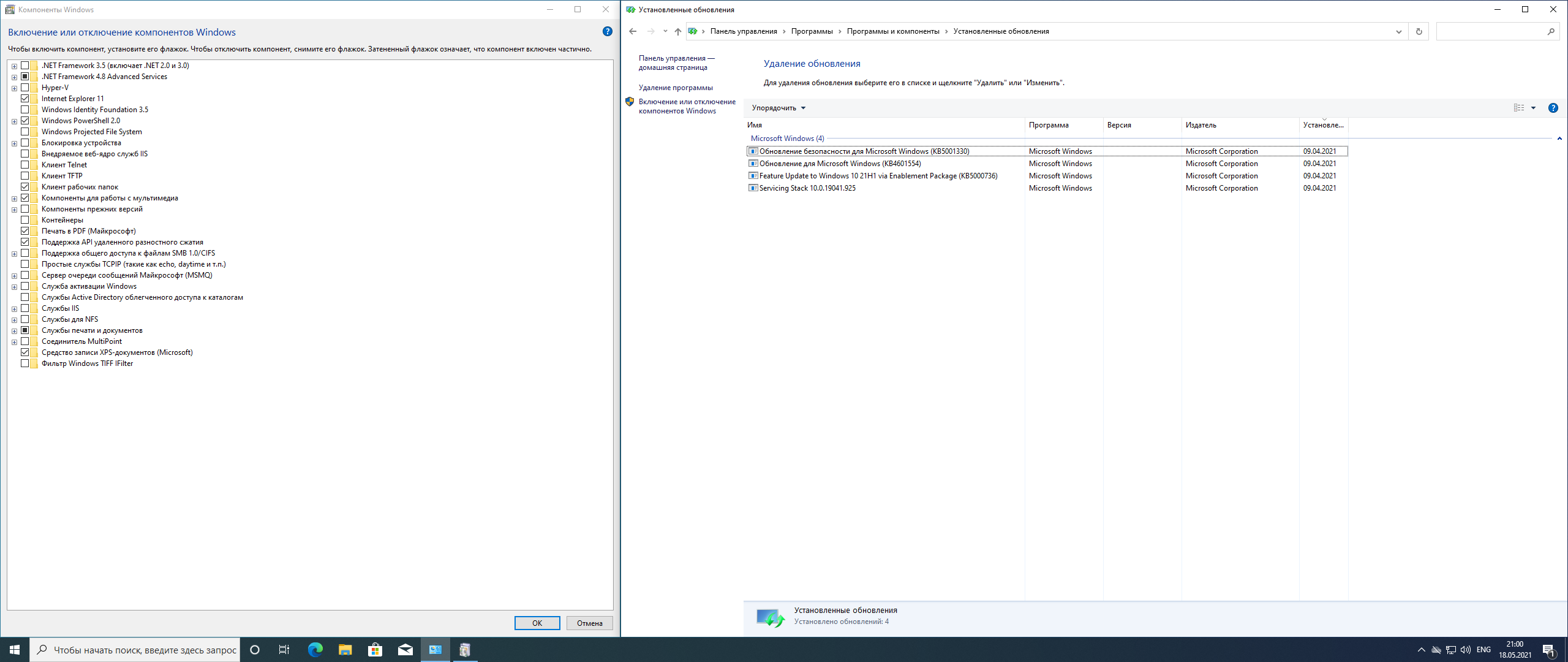This screenshot has width=1568, height=662.
Task: Click the help icon in Windows Features dialog
Action: 607,31
